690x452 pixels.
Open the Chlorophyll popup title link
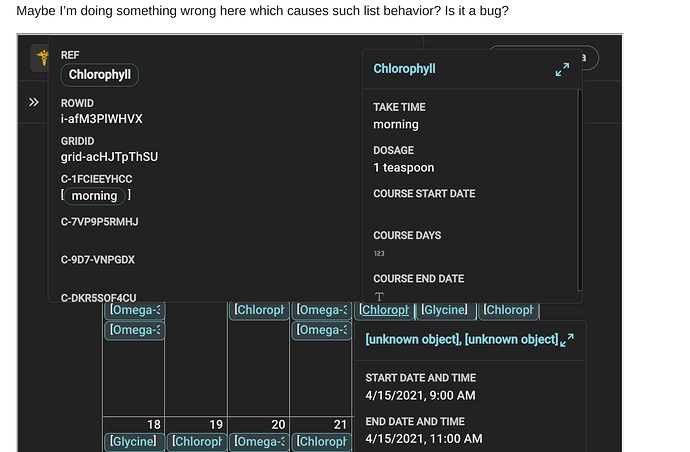point(404,69)
